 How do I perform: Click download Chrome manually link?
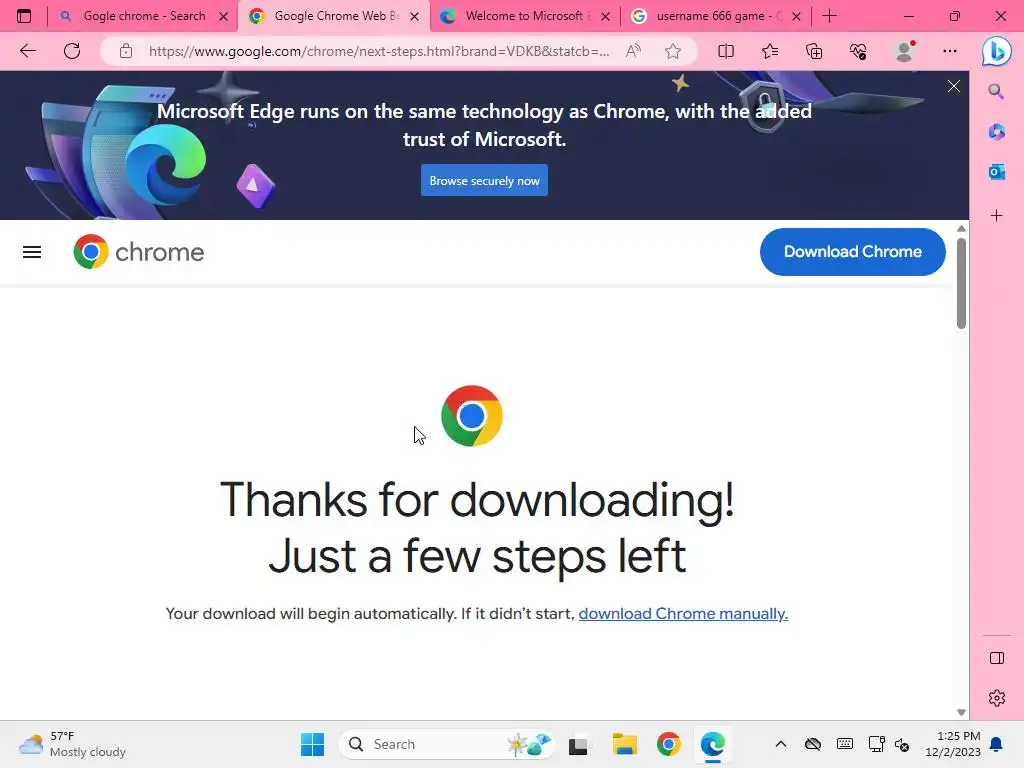pyautogui.click(x=683, y=613)
